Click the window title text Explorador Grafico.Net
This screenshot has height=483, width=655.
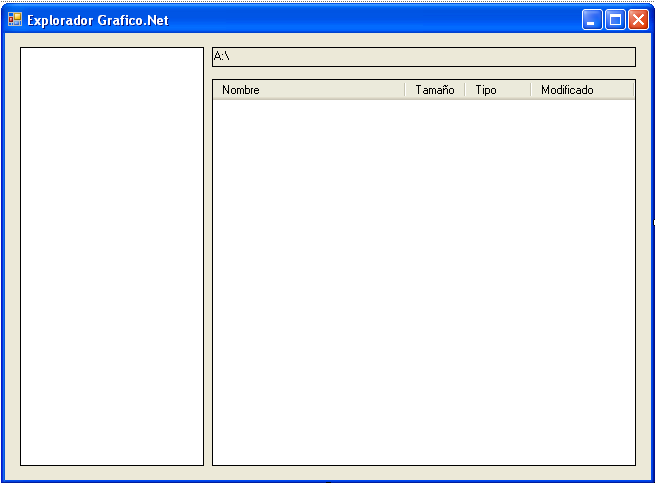point(98,20)
